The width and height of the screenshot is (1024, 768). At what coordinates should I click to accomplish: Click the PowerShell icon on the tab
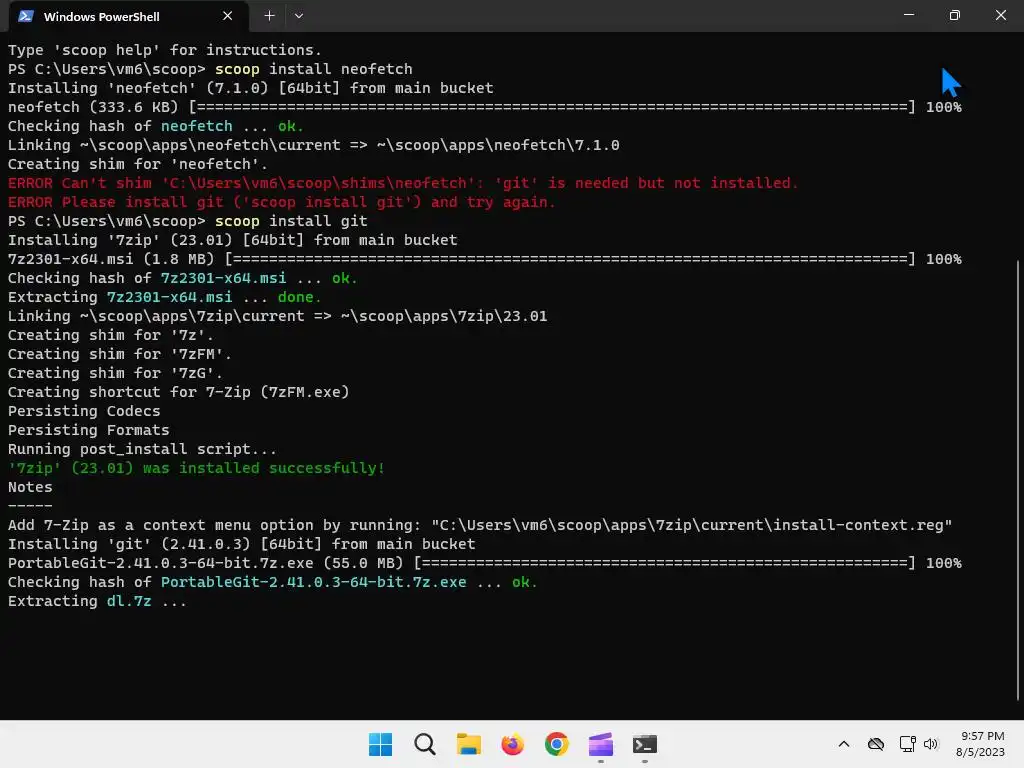pyautogui.click(x=26, y=16)
